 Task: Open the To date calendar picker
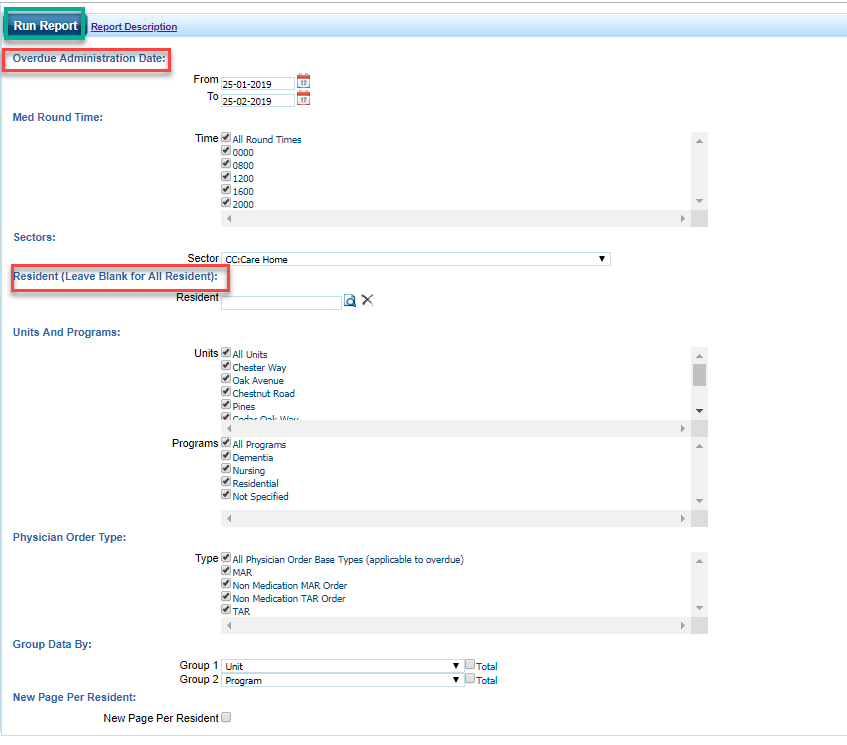304,98
